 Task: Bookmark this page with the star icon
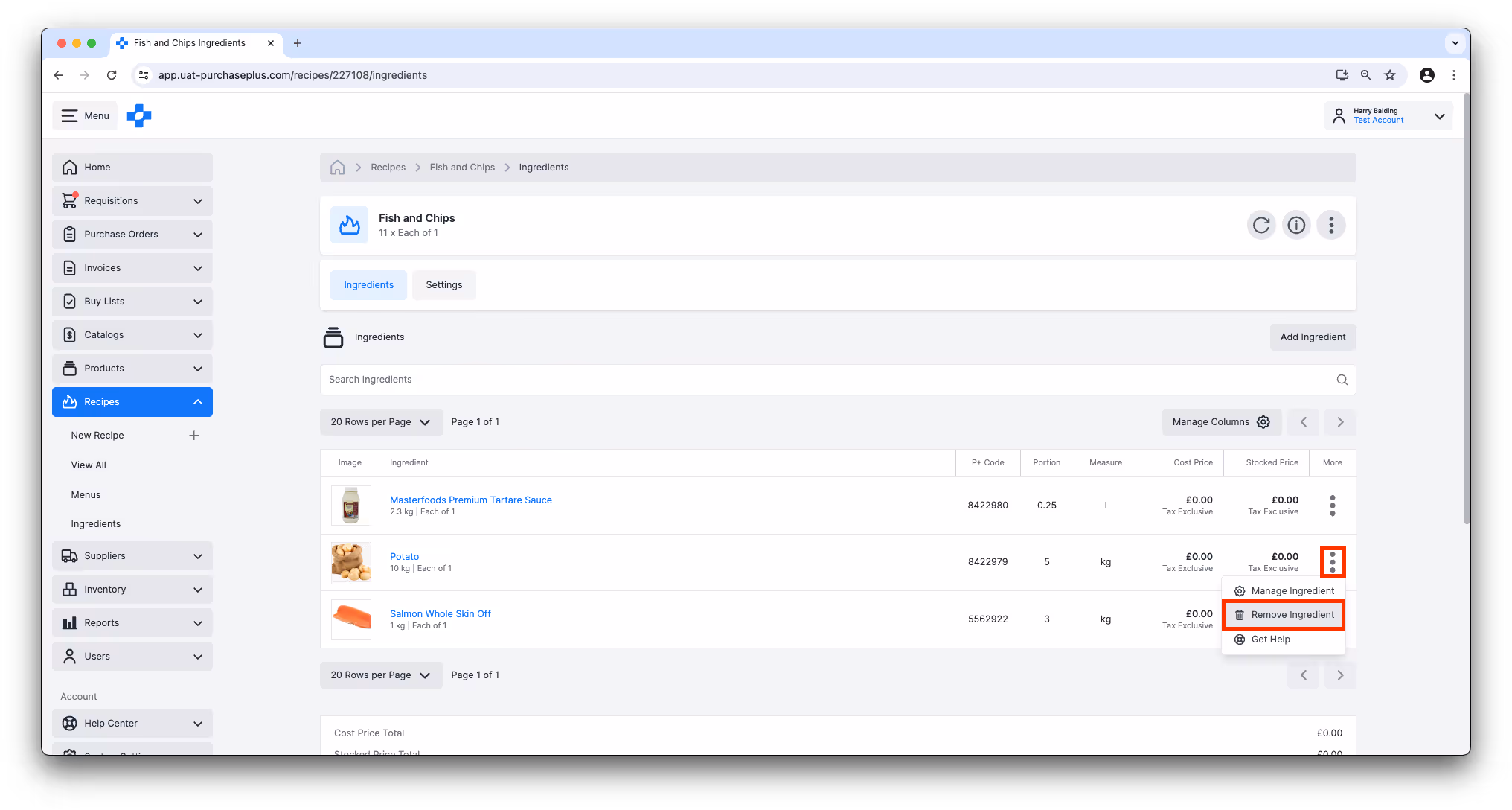pyautogui.click(x=1389, y=75)
